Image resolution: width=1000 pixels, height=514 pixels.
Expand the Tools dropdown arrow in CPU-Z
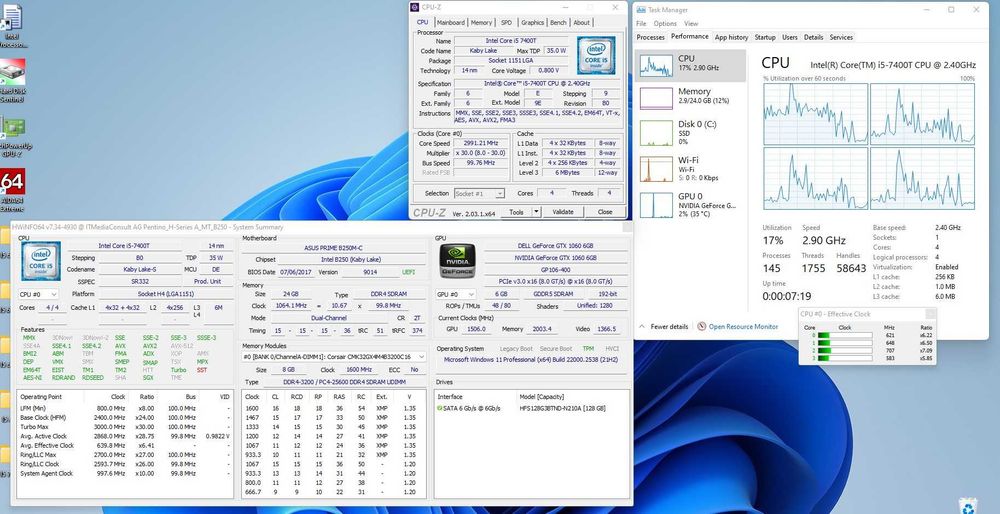click(536, 212)
